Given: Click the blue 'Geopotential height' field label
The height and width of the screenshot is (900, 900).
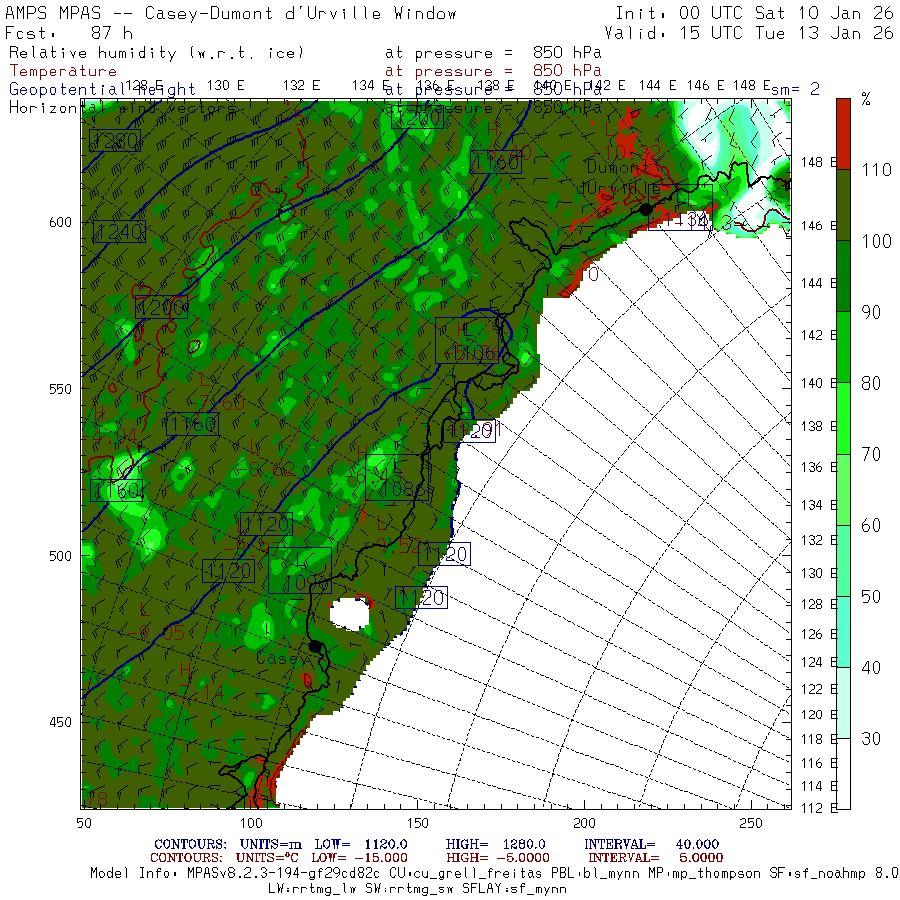Looking at the screenshot, I should point(102,90).
